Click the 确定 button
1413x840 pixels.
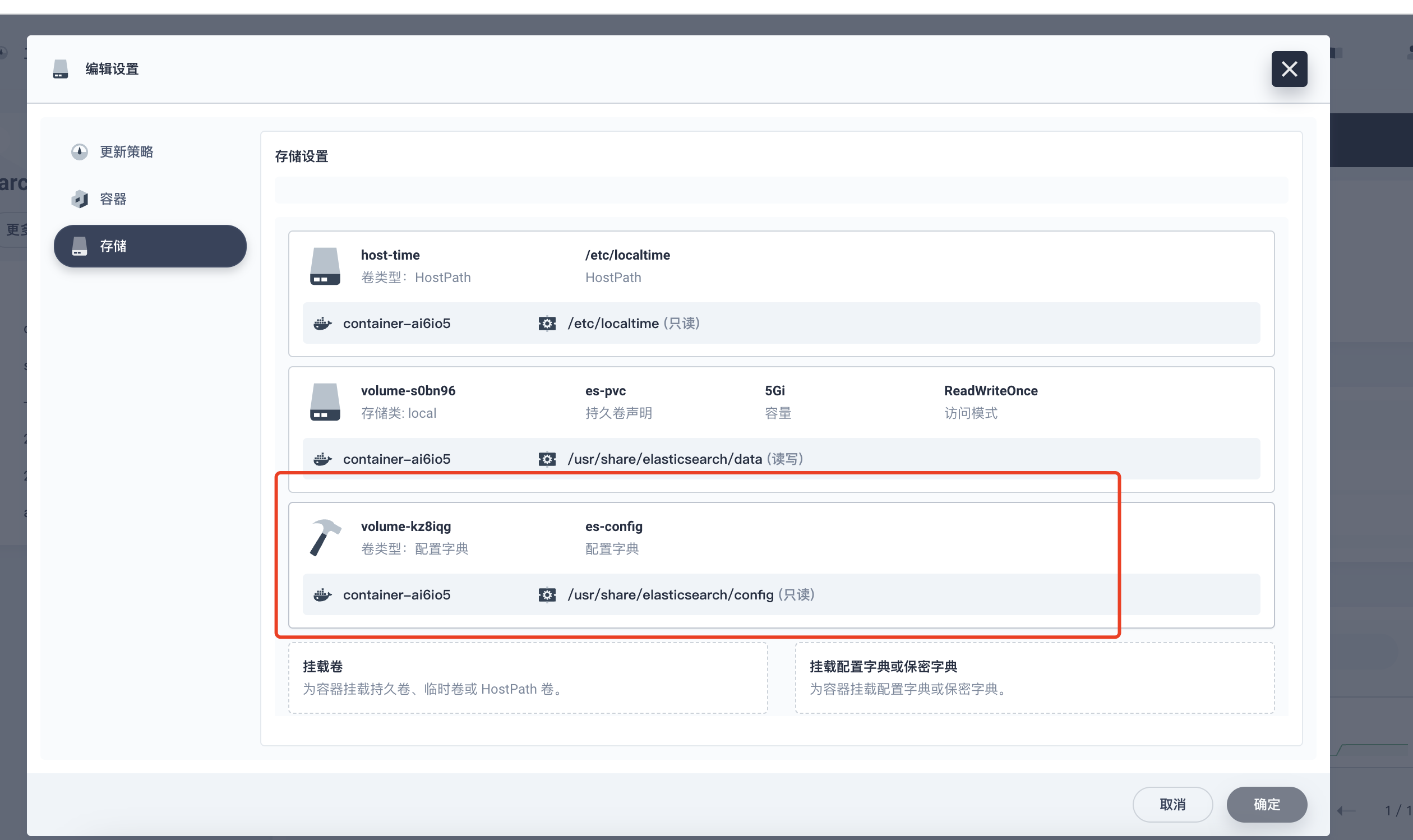1267,804
